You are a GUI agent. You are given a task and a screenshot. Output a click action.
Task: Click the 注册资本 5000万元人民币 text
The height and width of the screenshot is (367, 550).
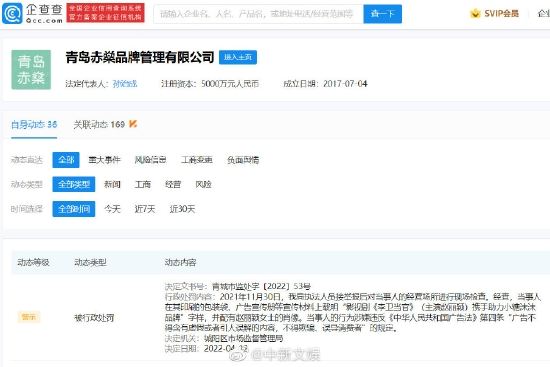(210, 84)
